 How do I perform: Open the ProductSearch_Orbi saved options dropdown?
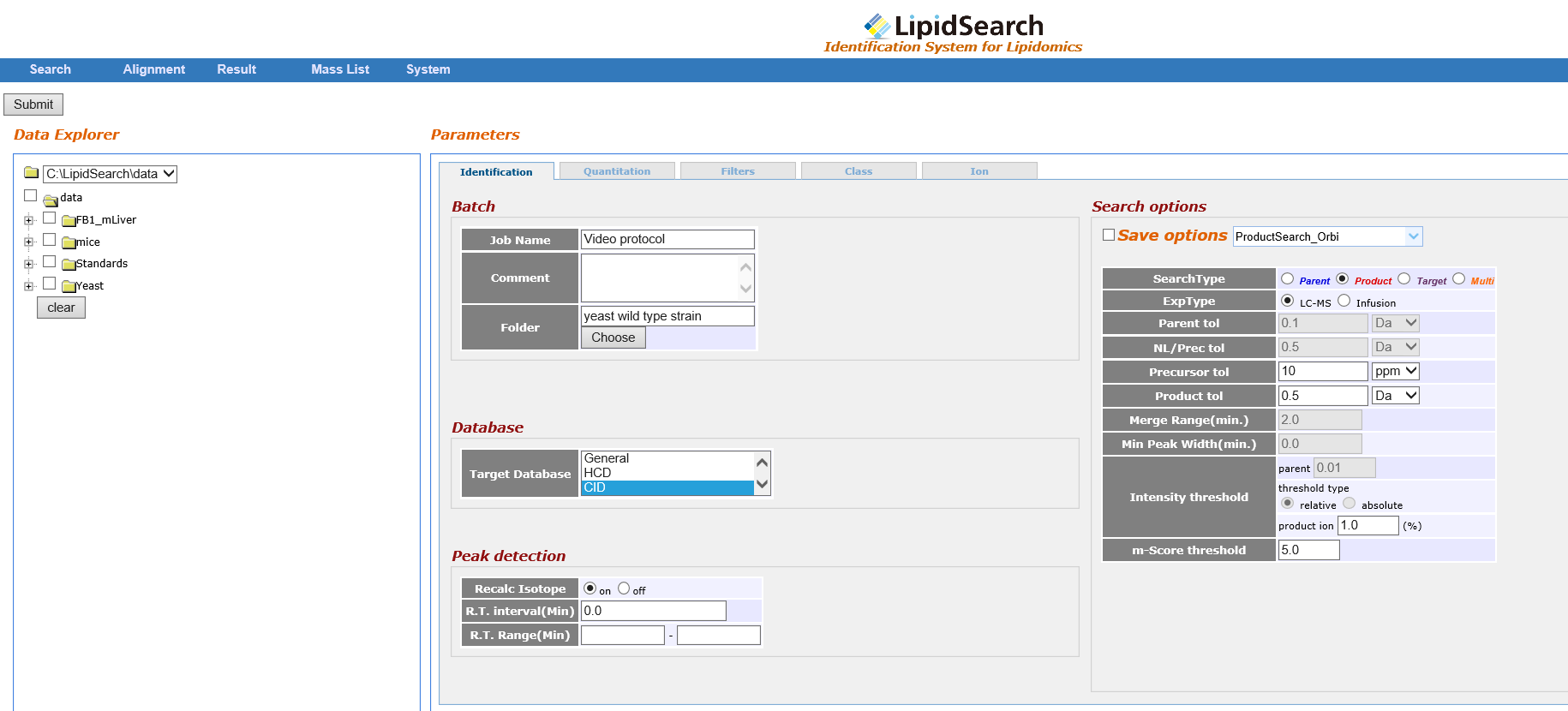click(1327, 236)
